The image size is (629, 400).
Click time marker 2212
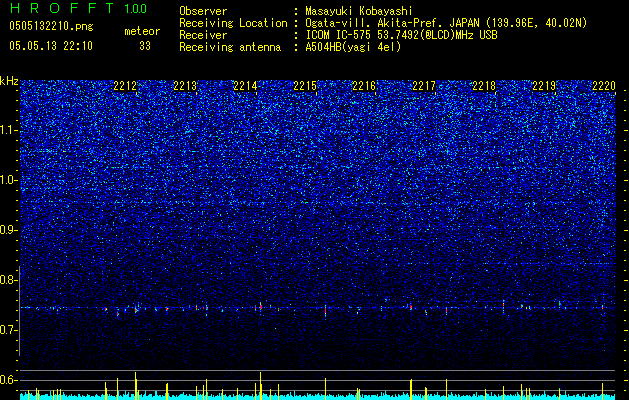pyautogui.click(x=125, y=86)
